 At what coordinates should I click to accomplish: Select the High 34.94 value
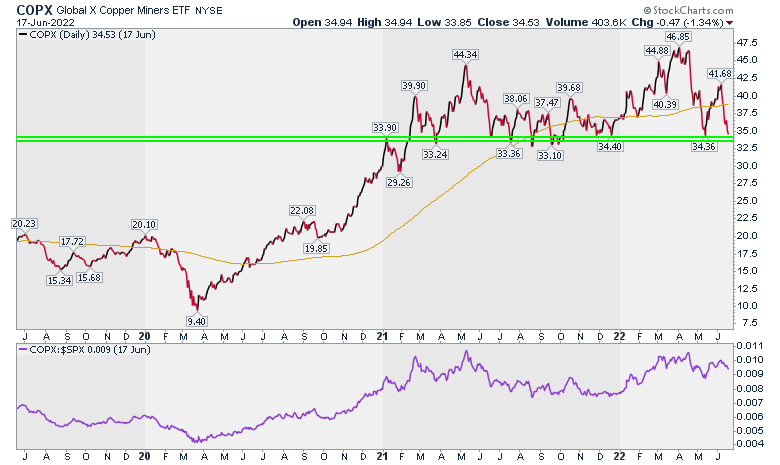(x=385, y=22)
